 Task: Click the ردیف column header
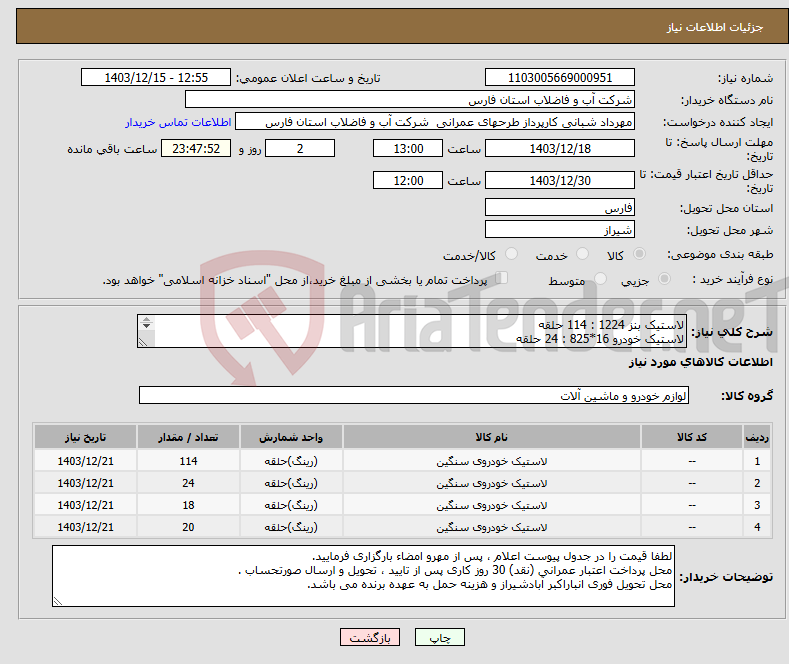pos(757,437)
